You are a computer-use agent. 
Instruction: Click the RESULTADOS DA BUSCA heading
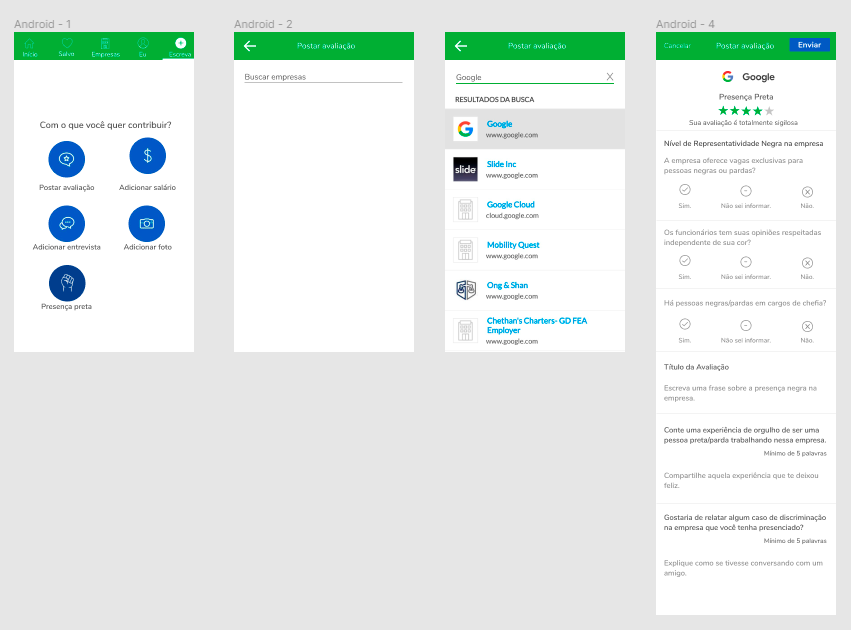tap(494, 99)
